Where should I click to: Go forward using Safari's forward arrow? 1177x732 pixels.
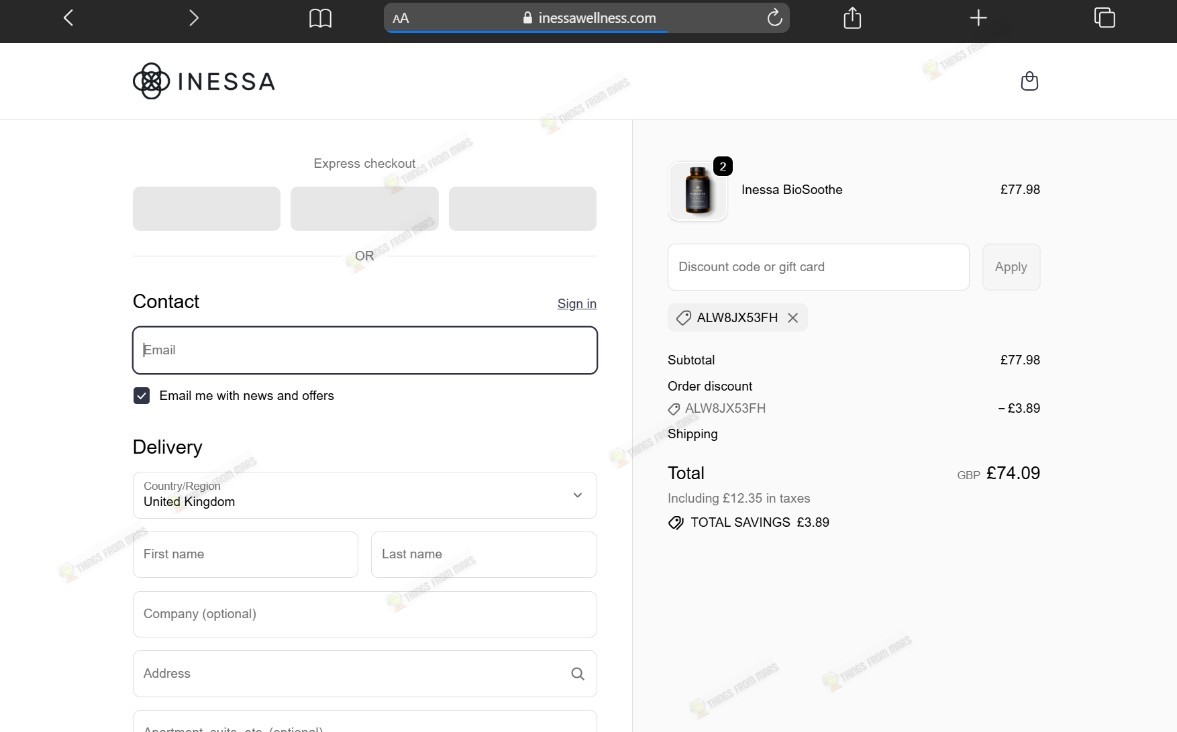click(x=194, y=17)
